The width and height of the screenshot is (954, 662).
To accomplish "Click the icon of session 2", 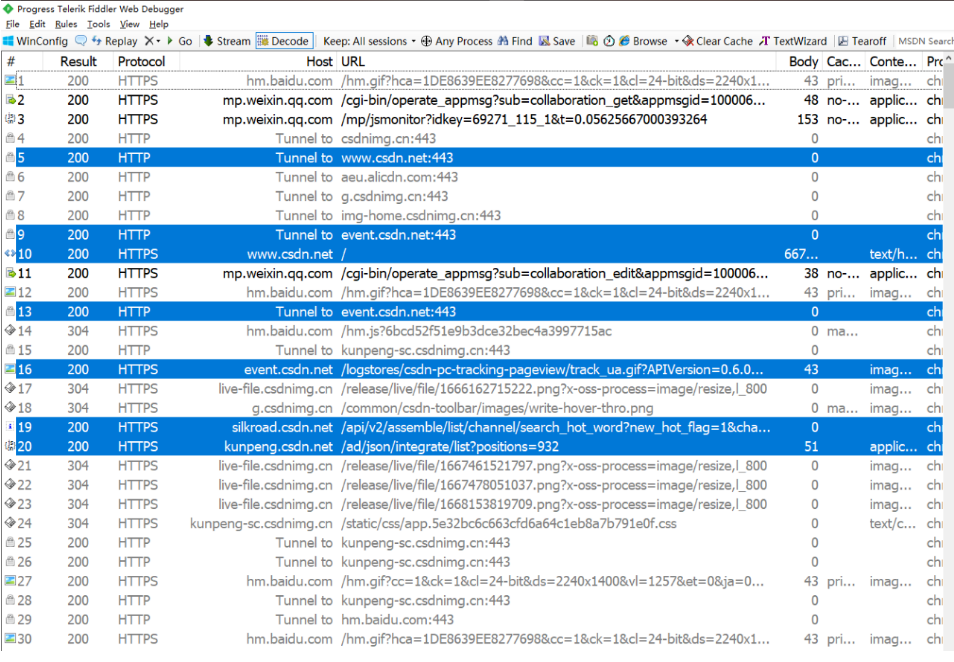I will pos(10,100).
